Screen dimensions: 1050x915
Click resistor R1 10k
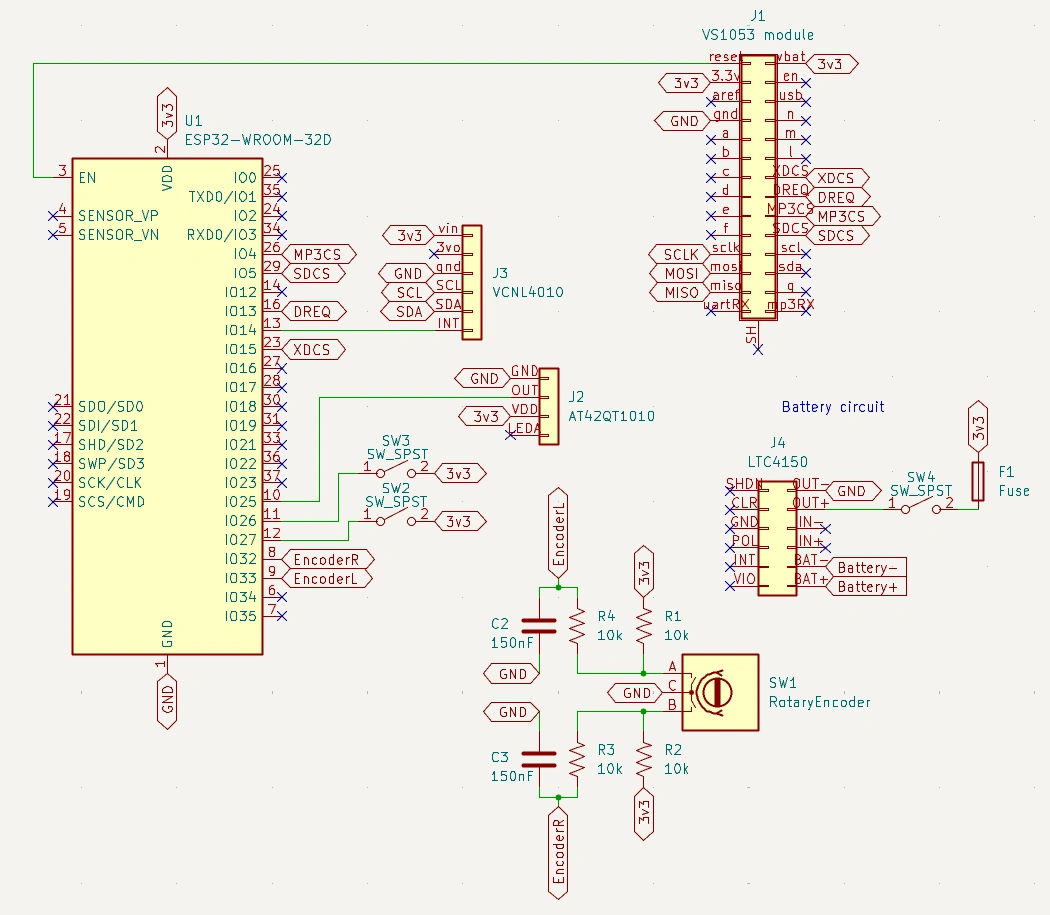(x=642, y=627)
